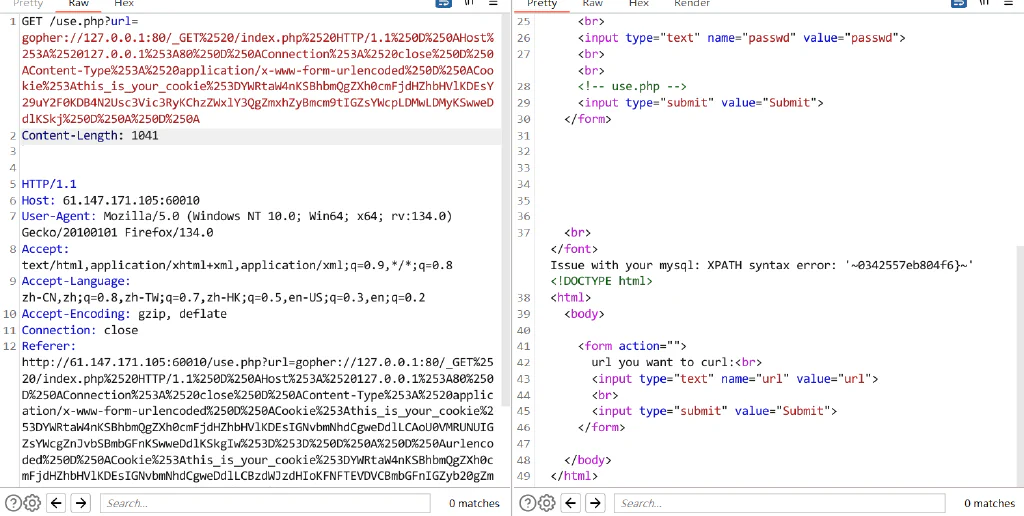Image resolution: width=1024 pixels, height=516 pixels.
Task: Switch request view to Hex tab
Action: (123, 4)
